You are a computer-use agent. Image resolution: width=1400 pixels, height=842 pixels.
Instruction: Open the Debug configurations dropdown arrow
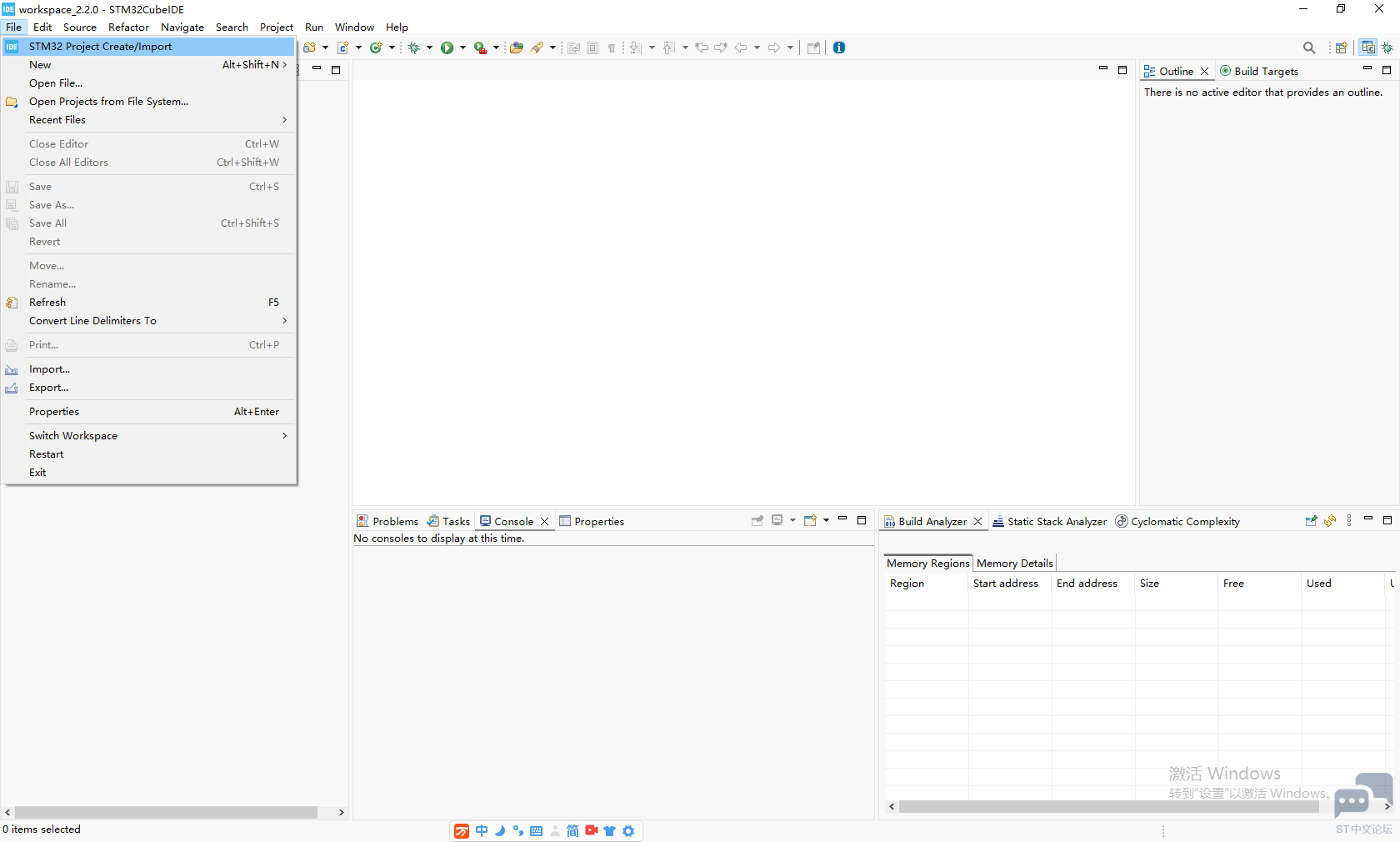point(429,48)
